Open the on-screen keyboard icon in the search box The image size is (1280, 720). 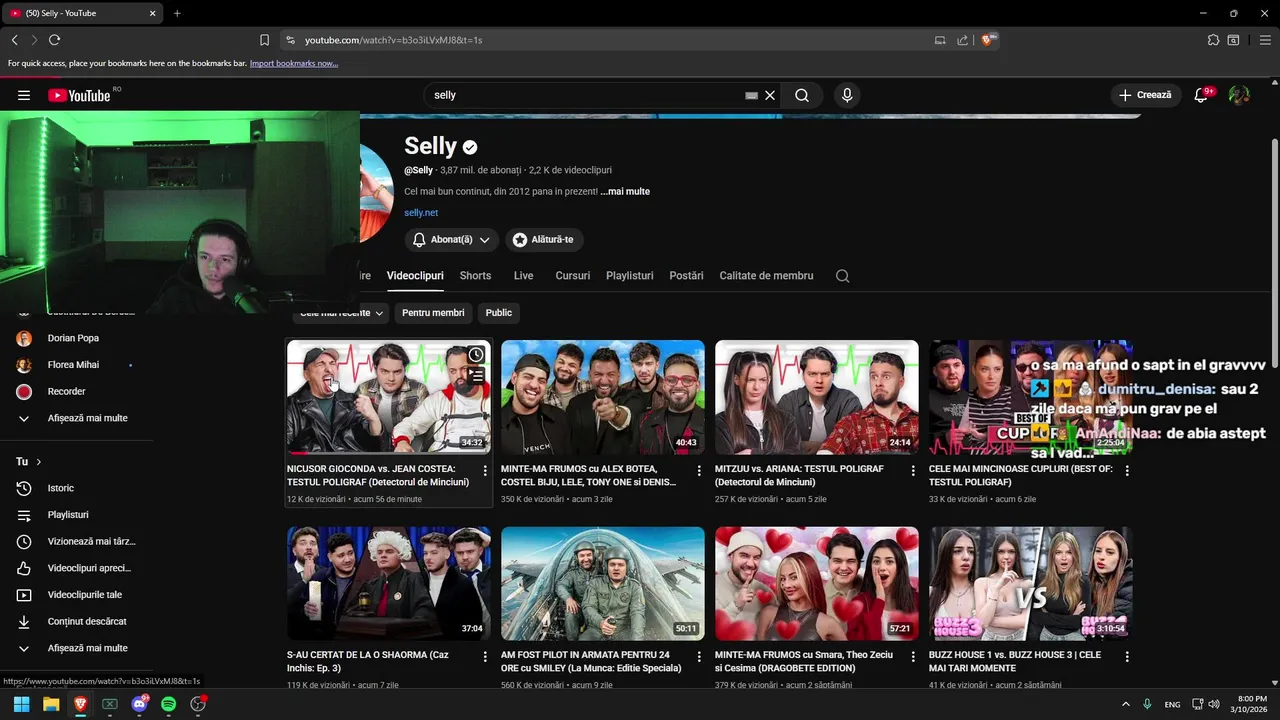(x=751, y=95)
